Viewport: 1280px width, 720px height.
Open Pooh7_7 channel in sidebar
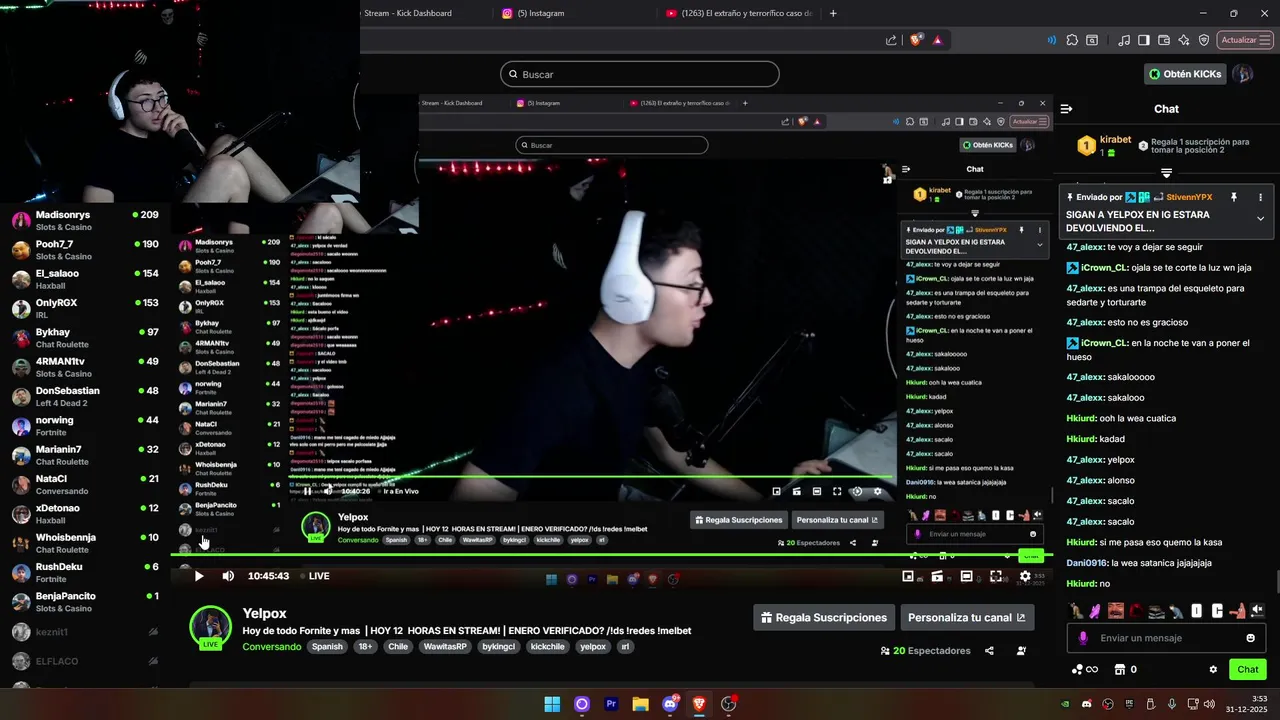pos(85,250)
